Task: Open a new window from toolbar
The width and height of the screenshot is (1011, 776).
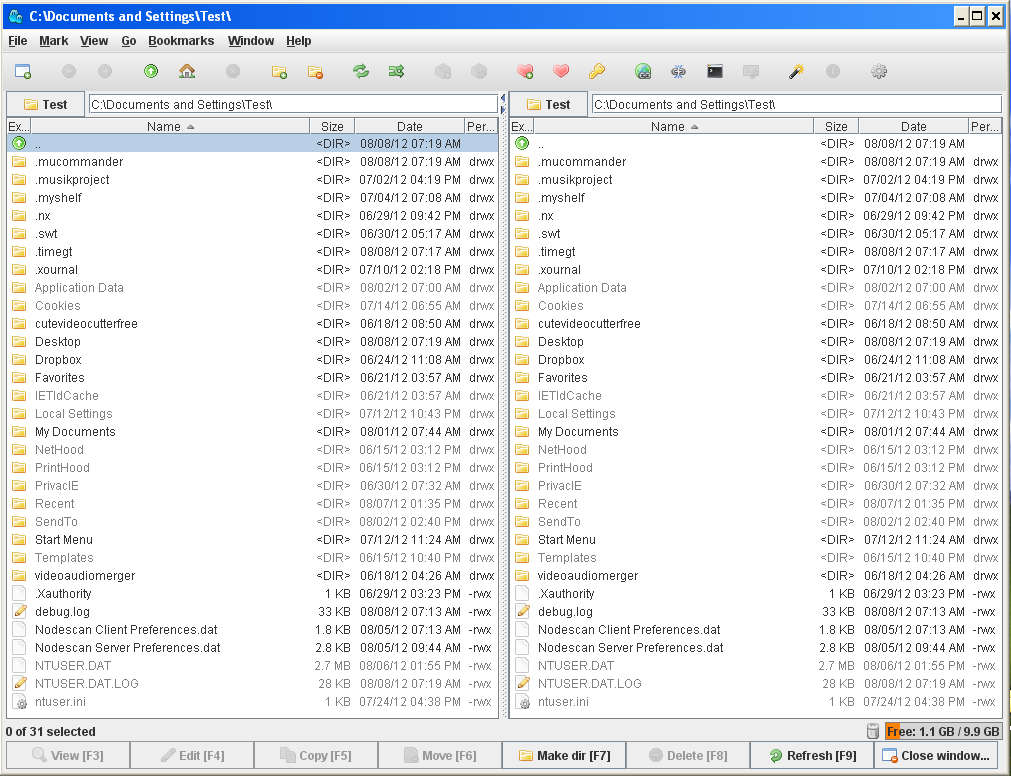Action: (x=22, y=71)
